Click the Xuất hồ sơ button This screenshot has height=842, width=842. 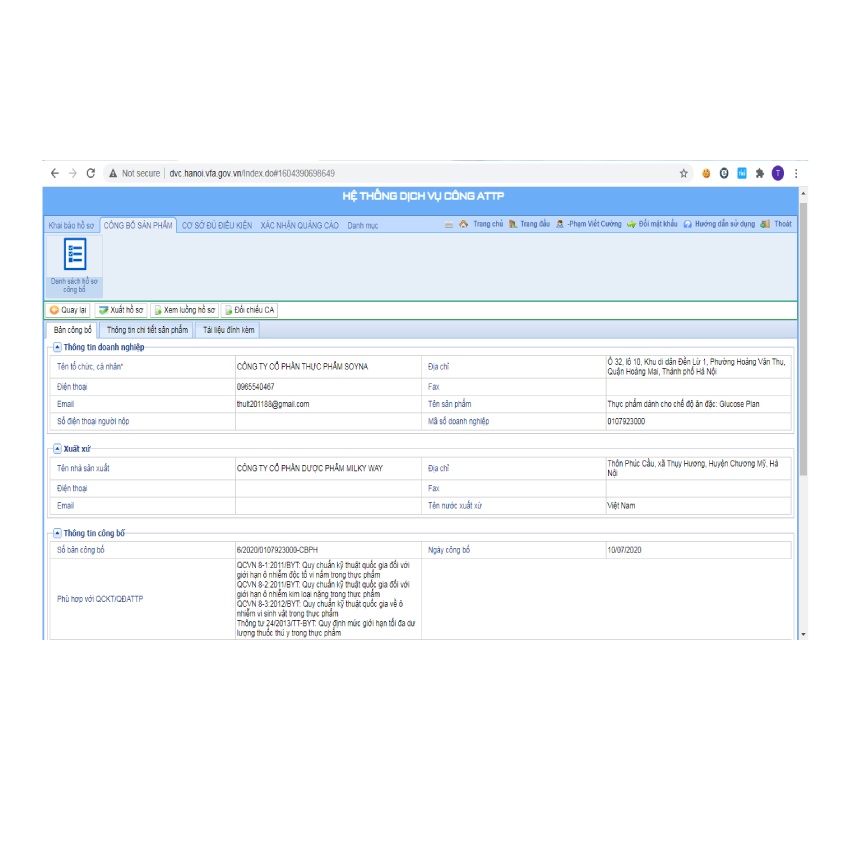click(x=121, y=310)
